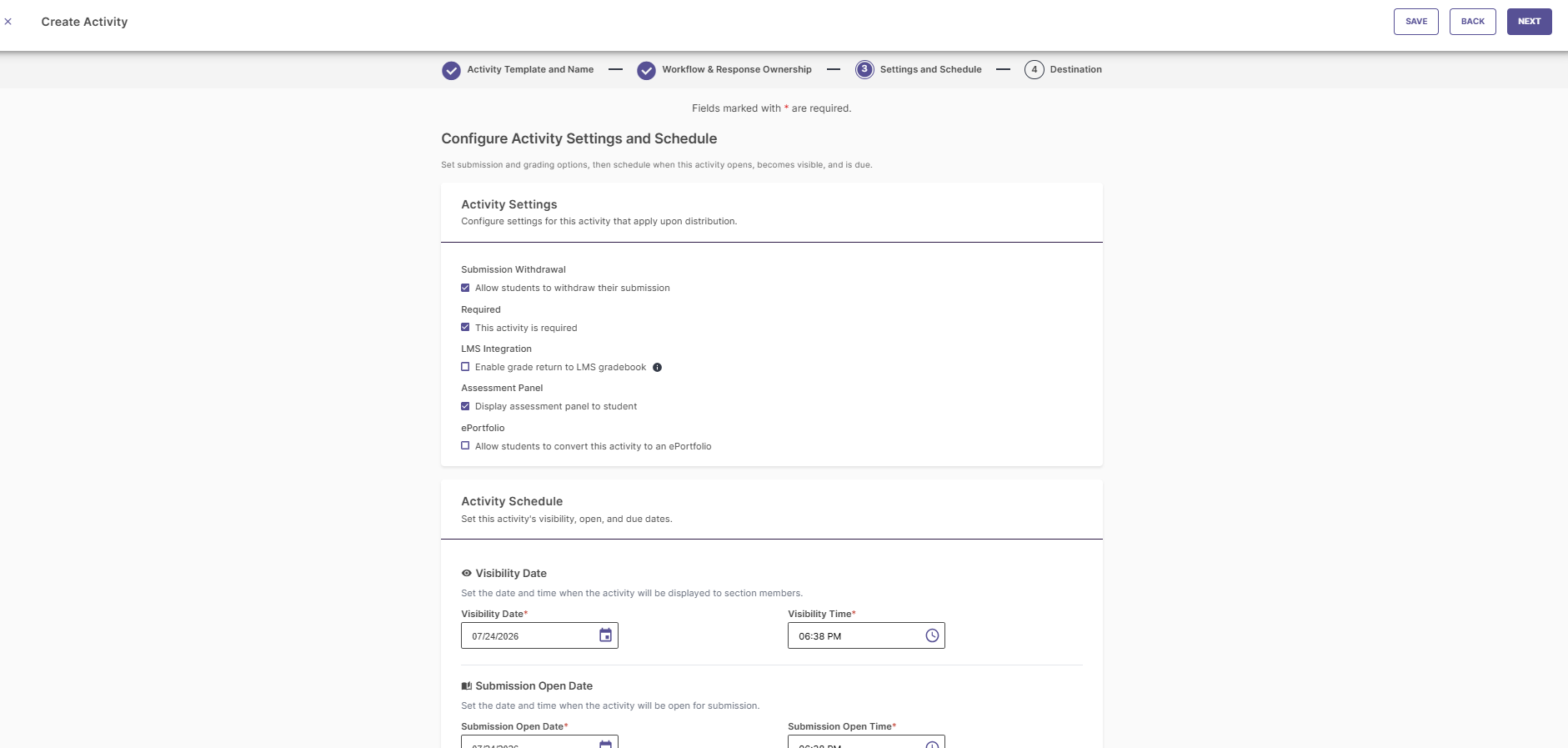Enable grade return to LMS gradebook
Screen dimensions: 1568x748
pyautogui.click(x=465, y=367)
